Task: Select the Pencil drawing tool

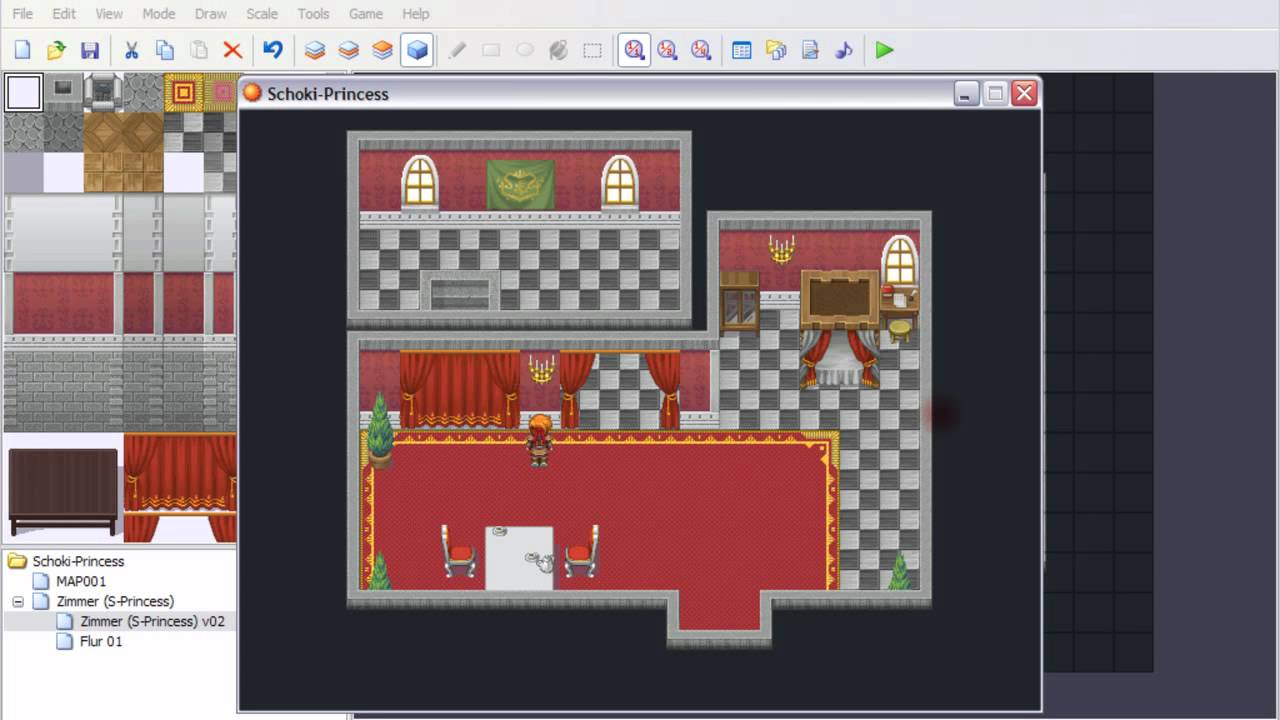Action: [x=457, y=50]
